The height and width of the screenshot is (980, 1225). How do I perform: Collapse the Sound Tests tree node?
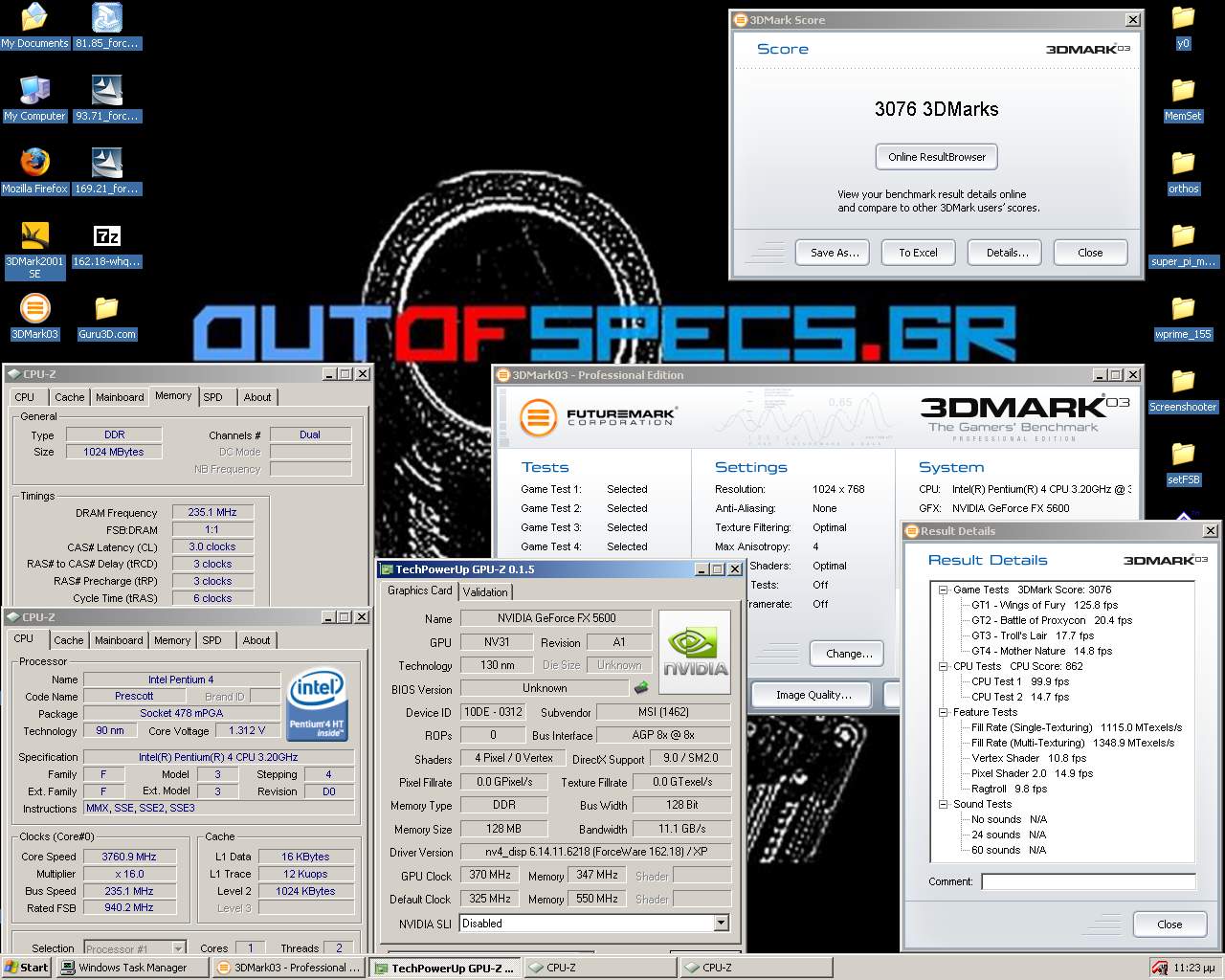943,804
